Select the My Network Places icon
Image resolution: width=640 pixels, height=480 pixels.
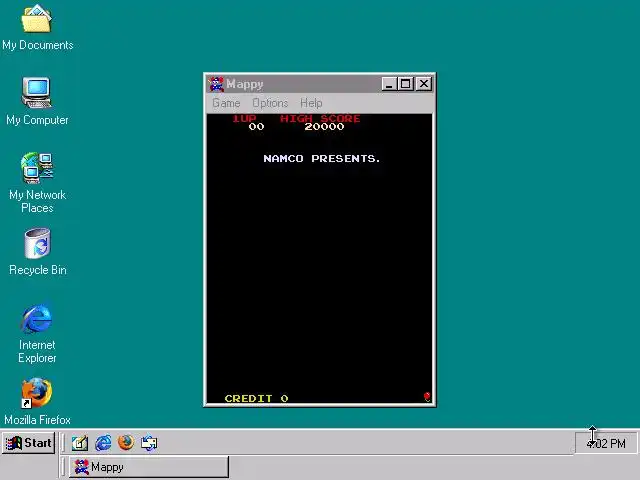pyautogui.click(x=37, y=182)
